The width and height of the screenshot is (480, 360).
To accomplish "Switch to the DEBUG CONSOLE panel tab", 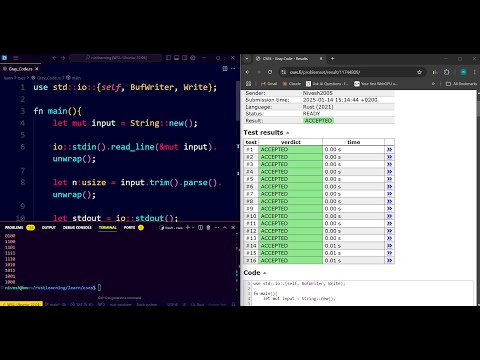I will 77,228.
